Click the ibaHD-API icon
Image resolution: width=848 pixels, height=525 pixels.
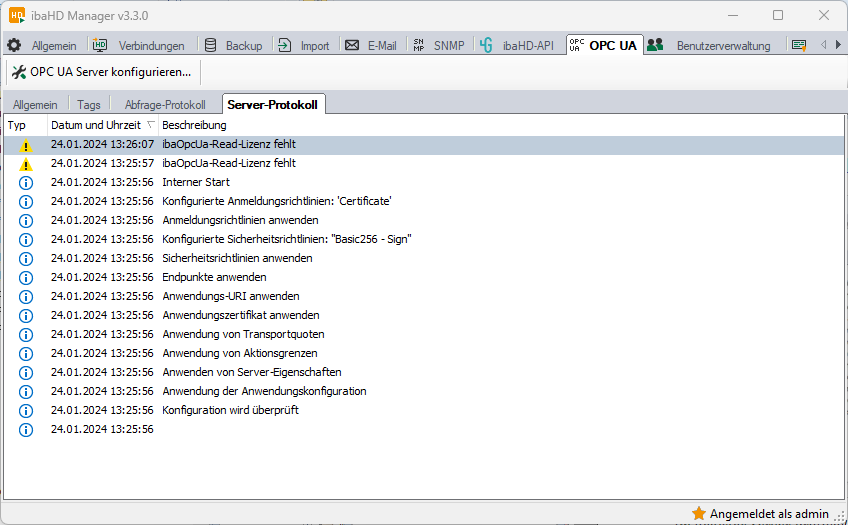(486, 45)
